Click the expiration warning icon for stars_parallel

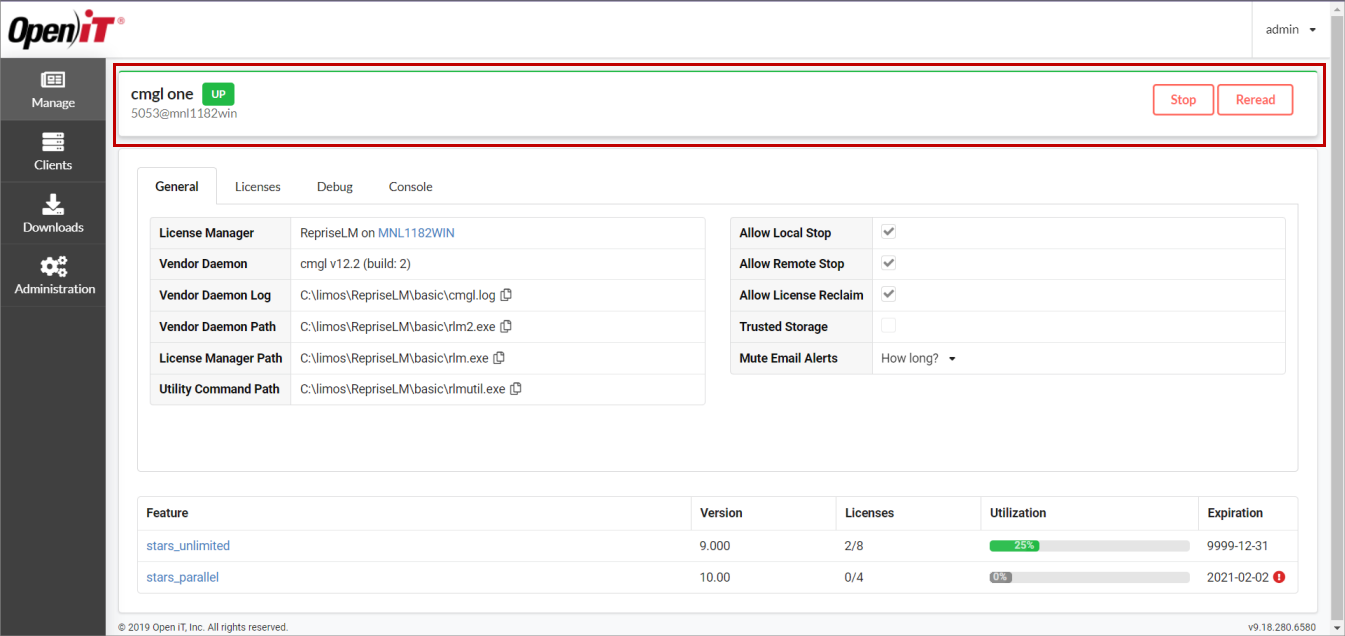pos(1279,577)
